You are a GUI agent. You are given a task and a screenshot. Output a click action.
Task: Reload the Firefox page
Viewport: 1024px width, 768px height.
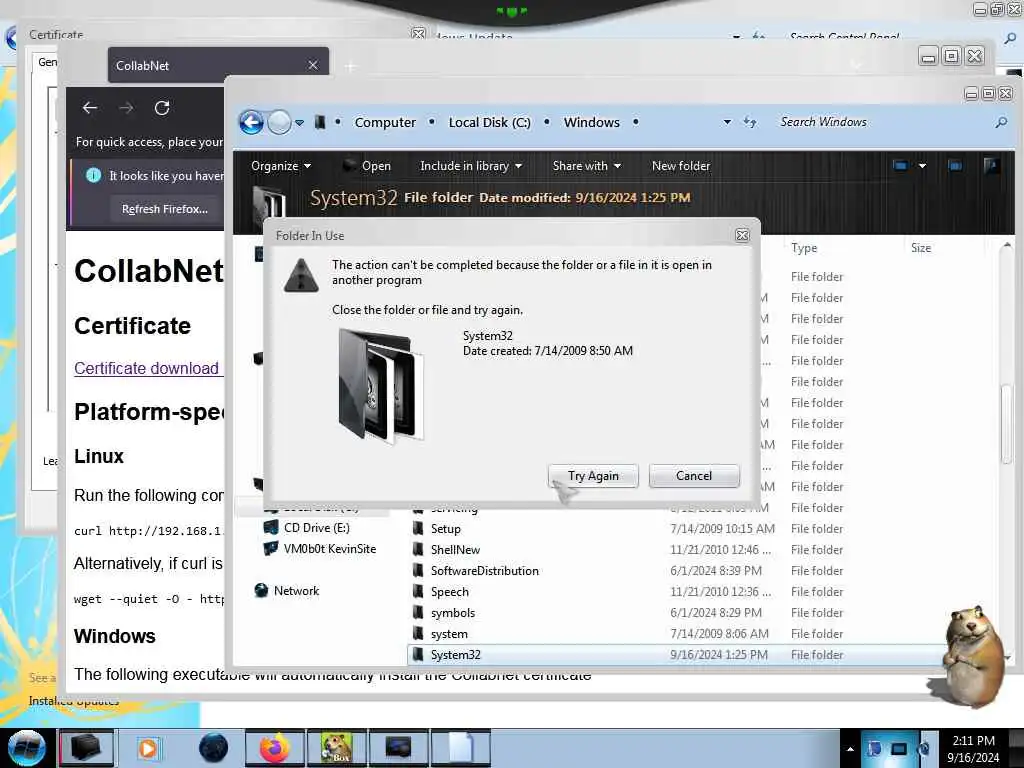tap(162, 108)
